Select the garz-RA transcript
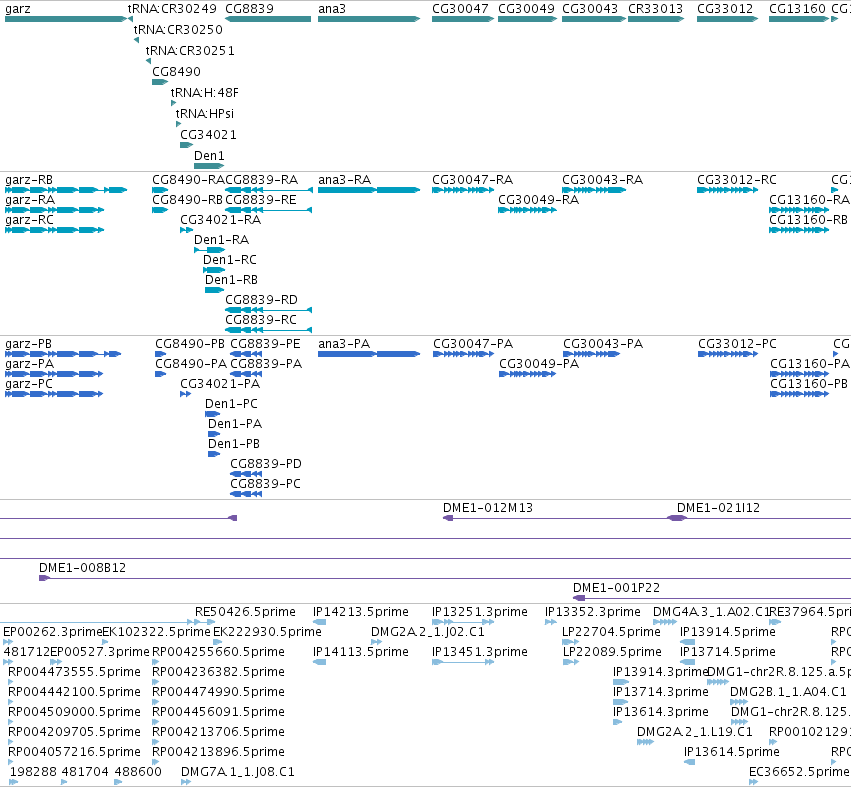 [54, 210]
